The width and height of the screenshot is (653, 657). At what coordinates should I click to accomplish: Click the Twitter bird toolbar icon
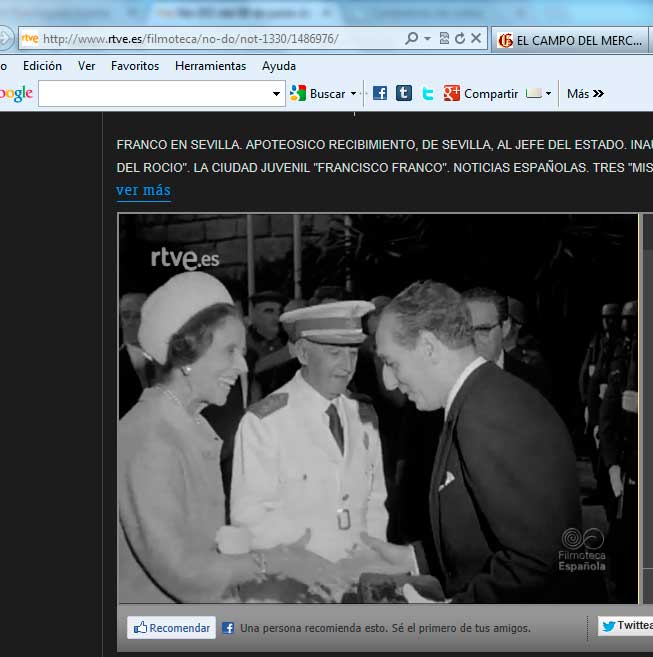(427, 93)
